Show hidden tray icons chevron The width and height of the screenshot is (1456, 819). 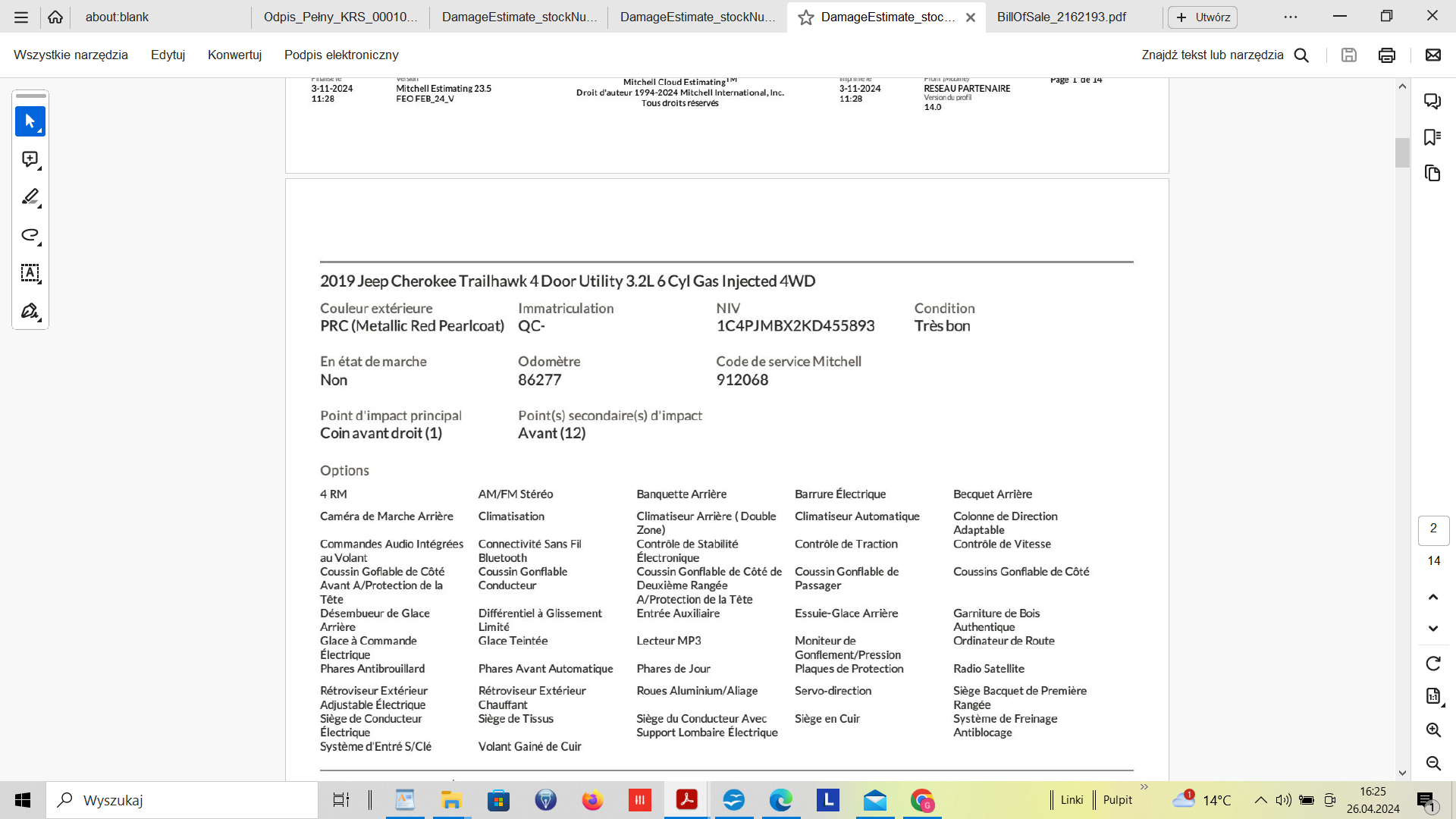(x=1260, y=800)
